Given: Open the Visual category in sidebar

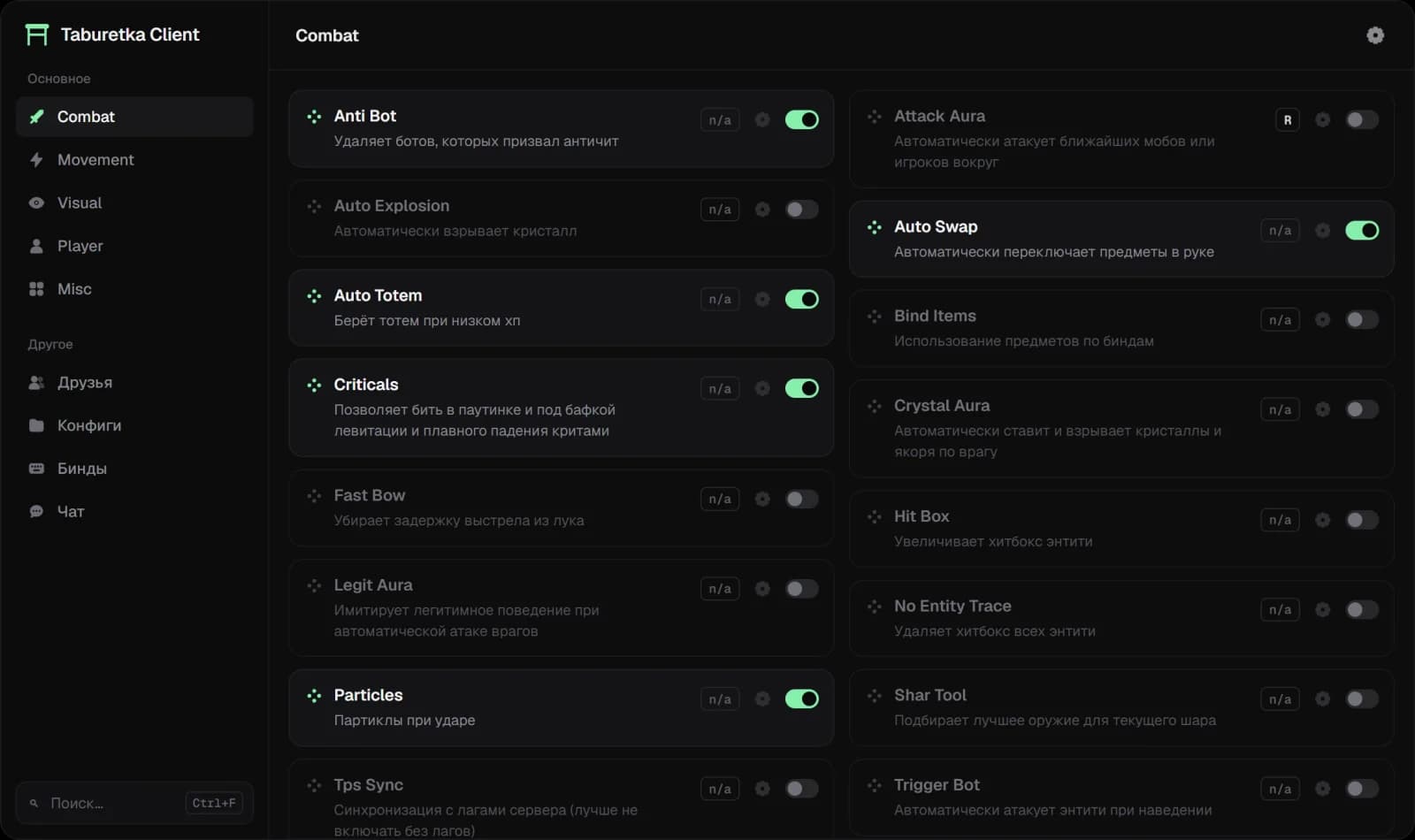Looking at the screenshot, I should click(x=134, y=202).
